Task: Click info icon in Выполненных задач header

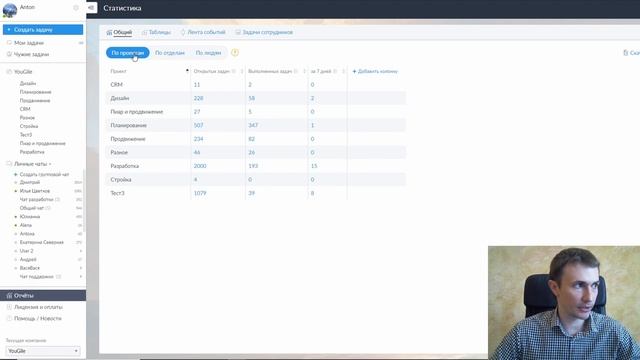Action: [296, 71]
